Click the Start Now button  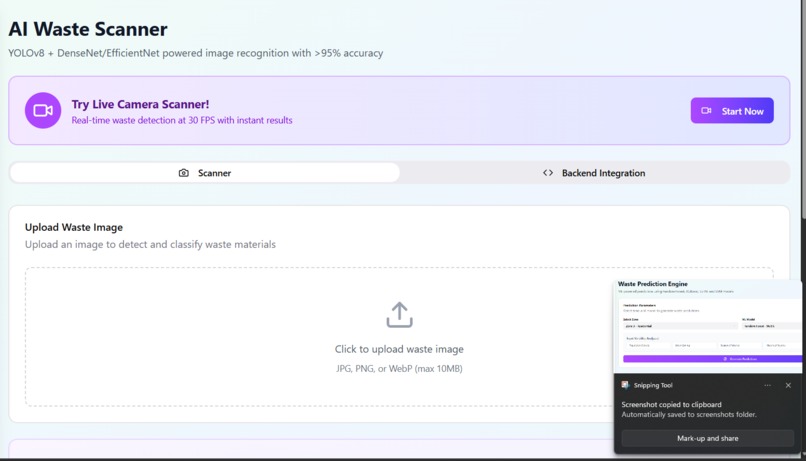(732, 110)
